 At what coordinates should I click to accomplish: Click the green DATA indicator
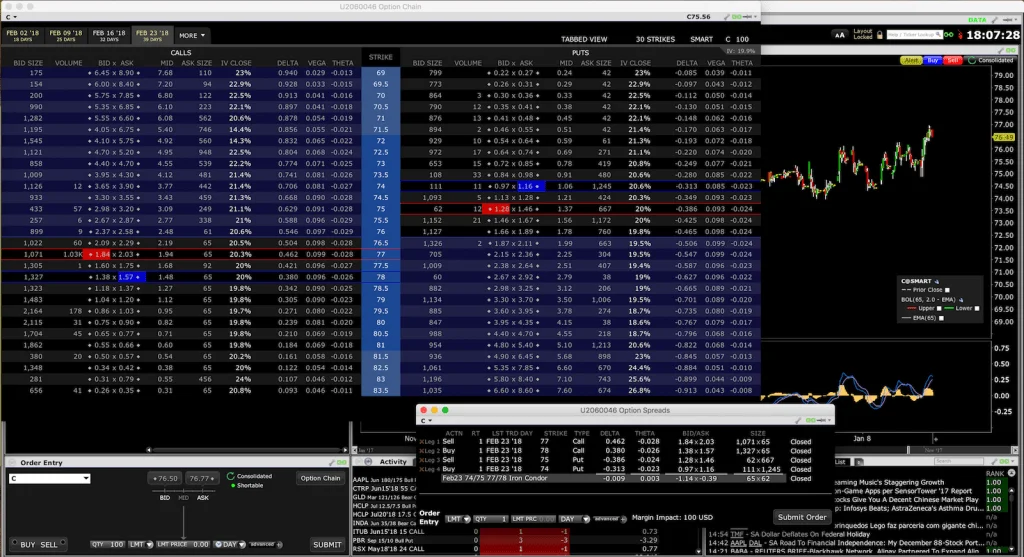pyautogui.click(x=977, y=20)
